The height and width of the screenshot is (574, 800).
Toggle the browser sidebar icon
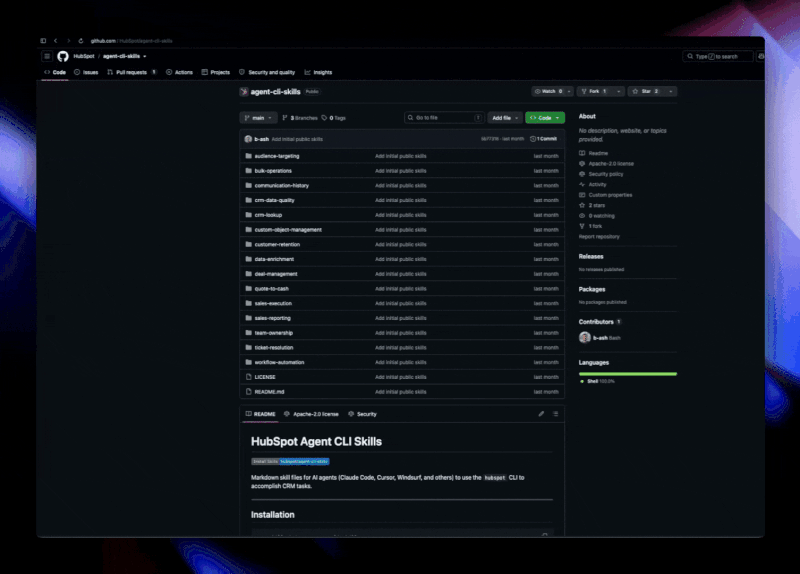click(x=43, y=41)
